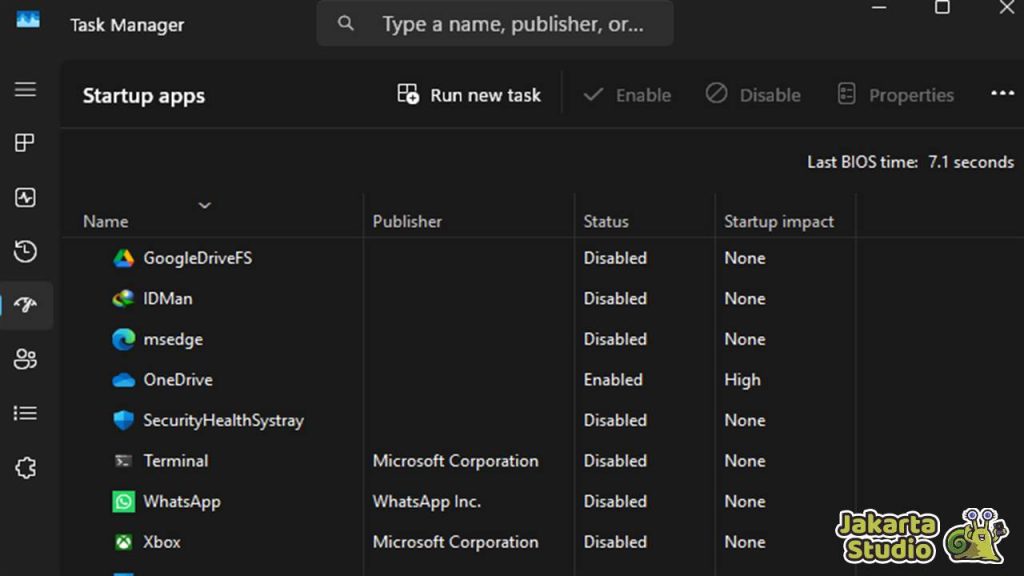Click Run new task button
This screenshot has height=576, width=1024.
coord(469,95)
